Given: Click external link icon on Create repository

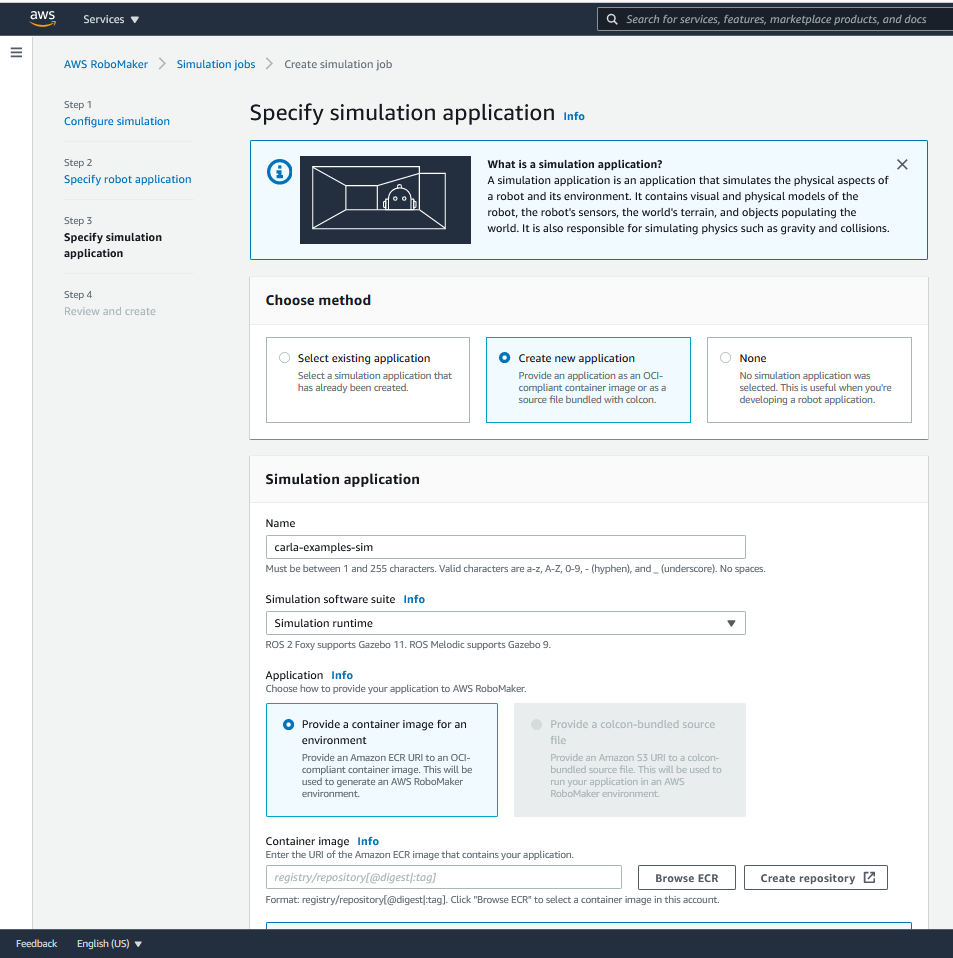Looking at the screenshot, I should pyautogui.click(x=869, y=877).
